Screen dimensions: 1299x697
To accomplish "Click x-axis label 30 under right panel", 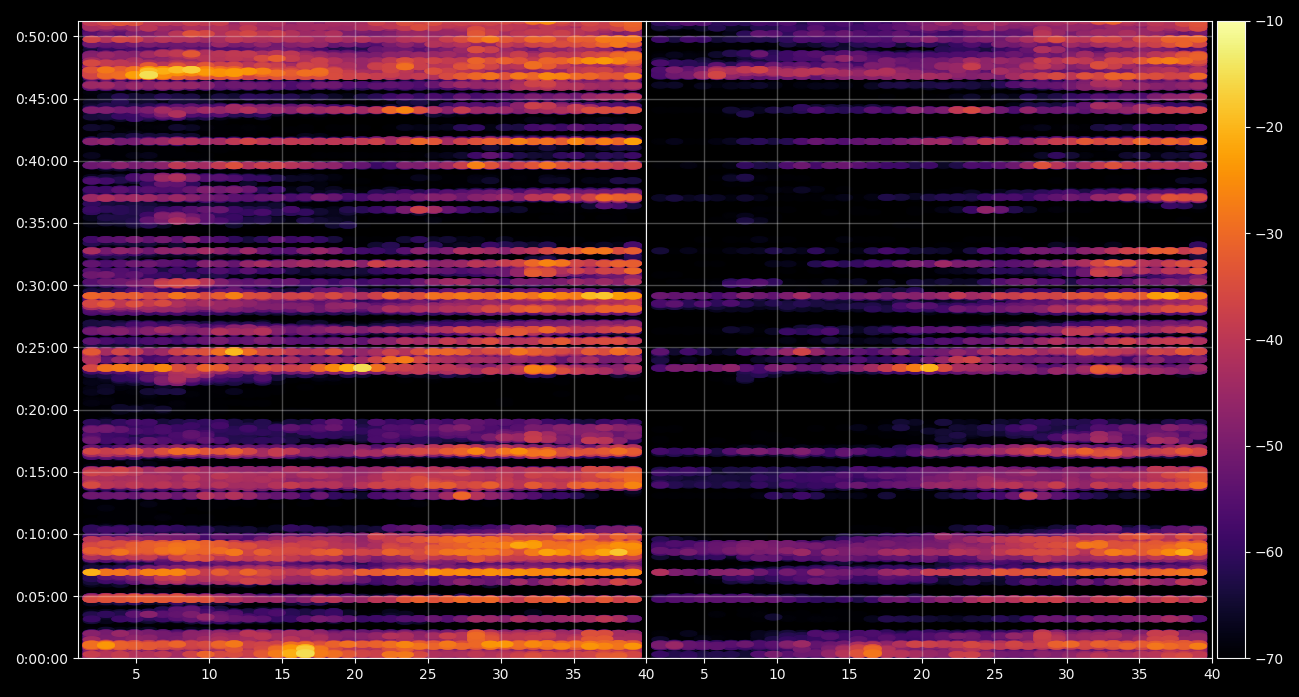I will pos(1067,675).
